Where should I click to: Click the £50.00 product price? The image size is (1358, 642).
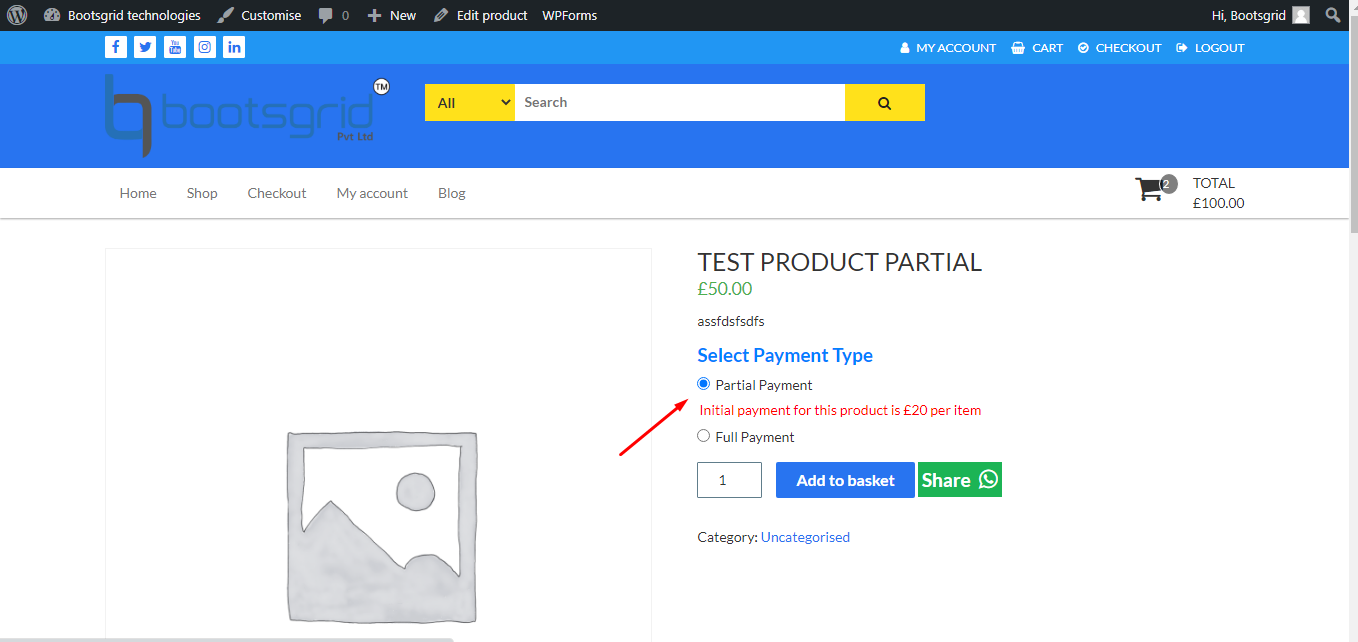tap(725, 289)
